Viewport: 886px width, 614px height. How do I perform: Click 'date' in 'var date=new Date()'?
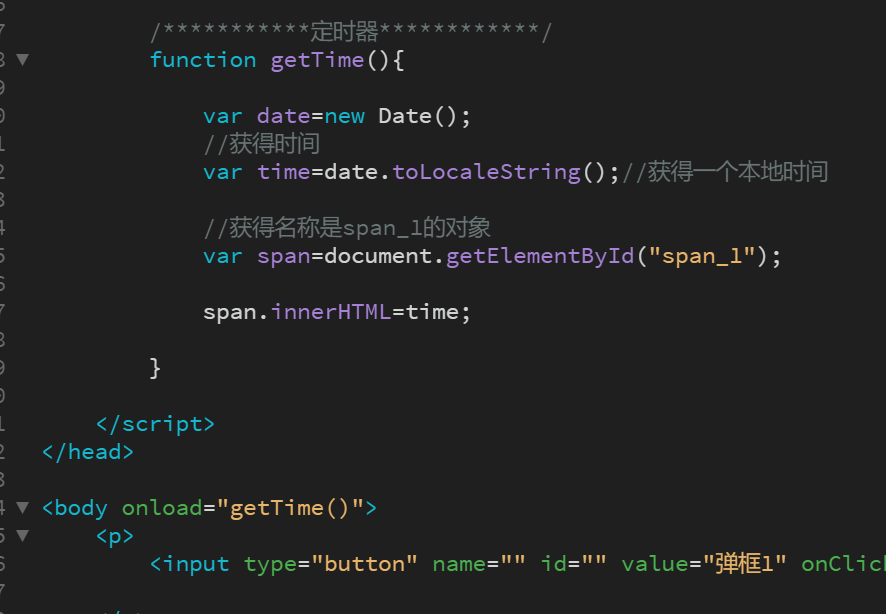coord(283,116)
